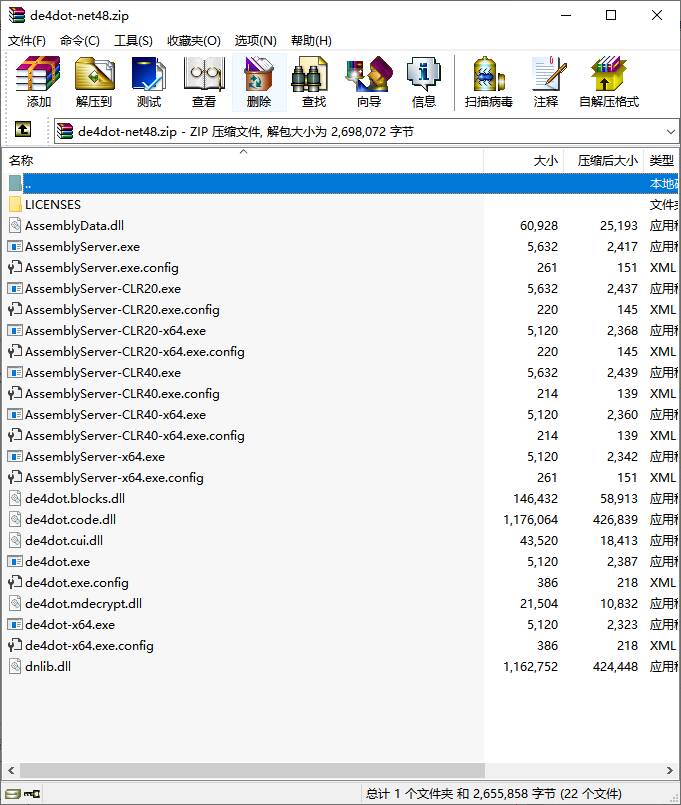Select the de4dot.code.dll file name
Screen dimensions: 681x805
click(70, 520)
